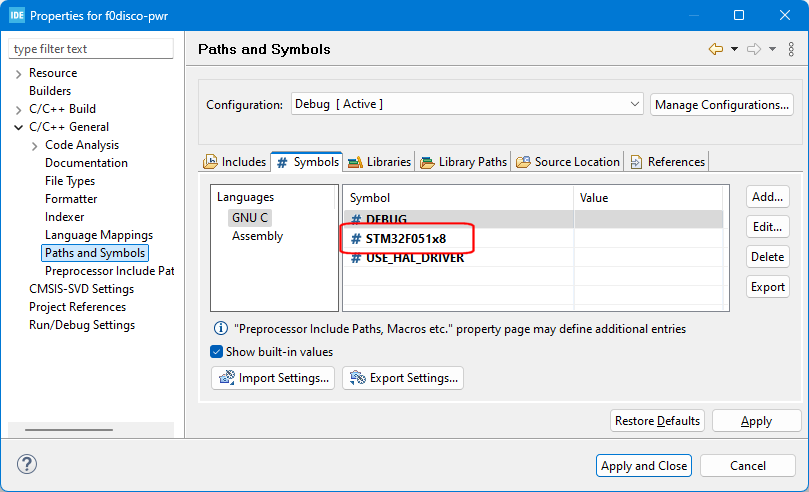Click the hash icon beside USE_HAL_DRIVER
The height and width of the screenshot is (492, 809).
click(356, 257)
